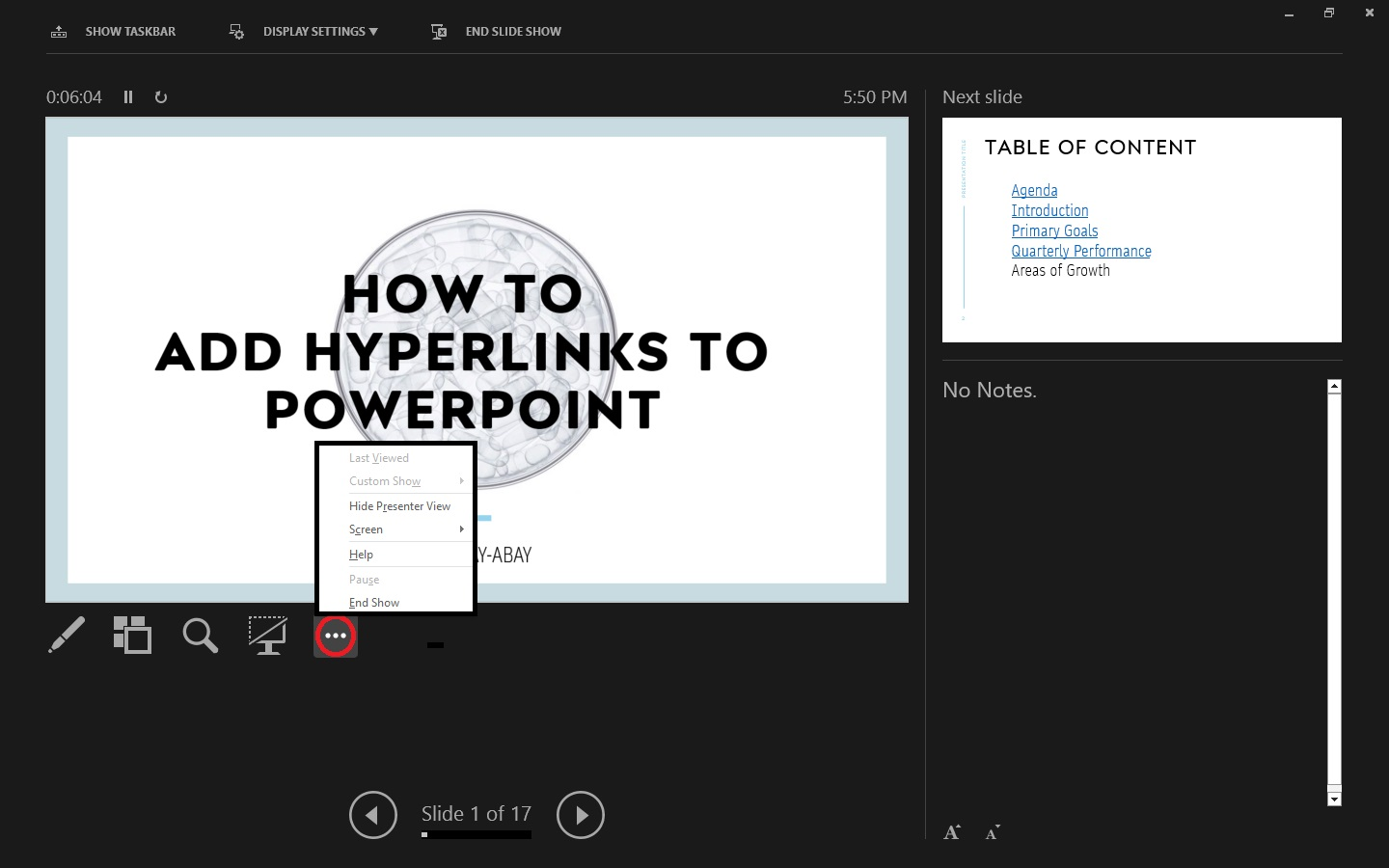Click the Table of Content heading
Screen dimensions: 1389x868
(1090, 148)
